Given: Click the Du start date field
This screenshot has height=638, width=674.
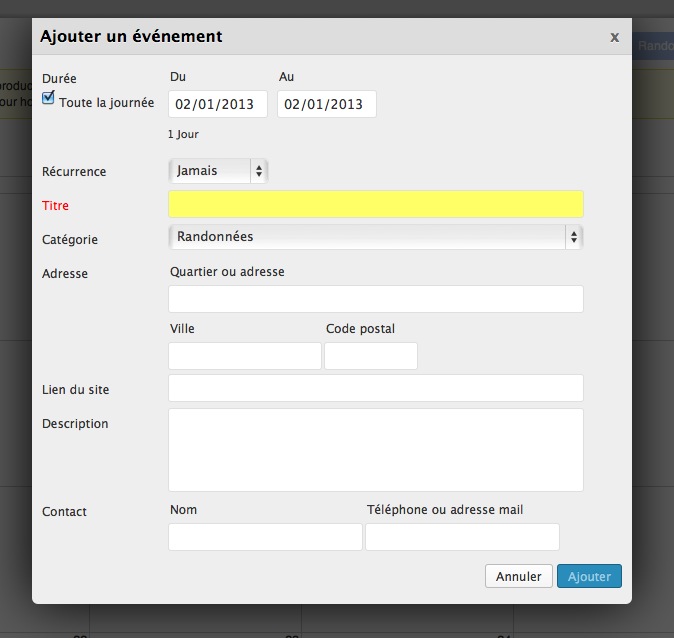Looking at the screenshot, I should (x=218, y=104).
